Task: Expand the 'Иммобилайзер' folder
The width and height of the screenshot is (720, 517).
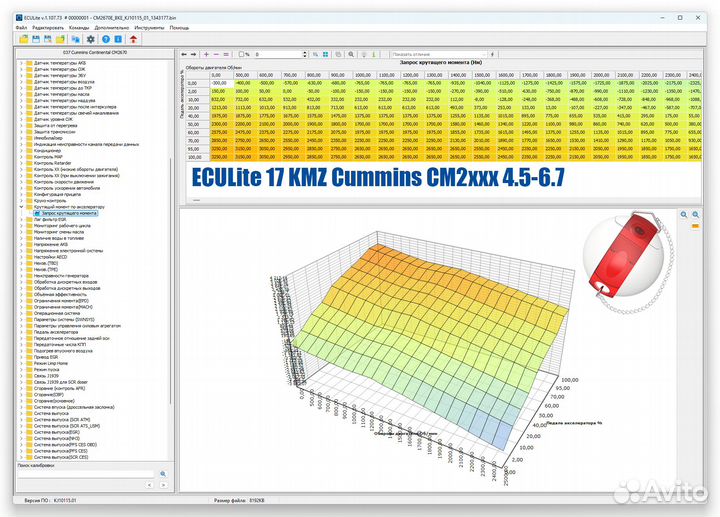Action: coord(21,138)
